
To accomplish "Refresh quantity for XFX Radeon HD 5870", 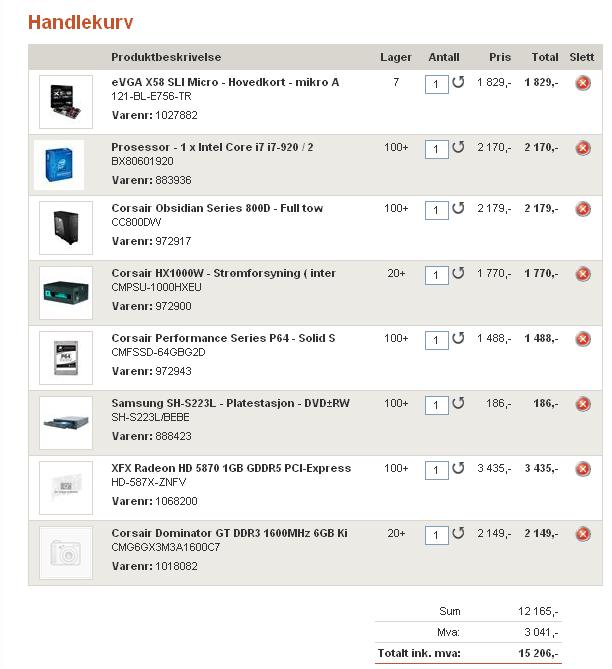I will tap(458, 468).
